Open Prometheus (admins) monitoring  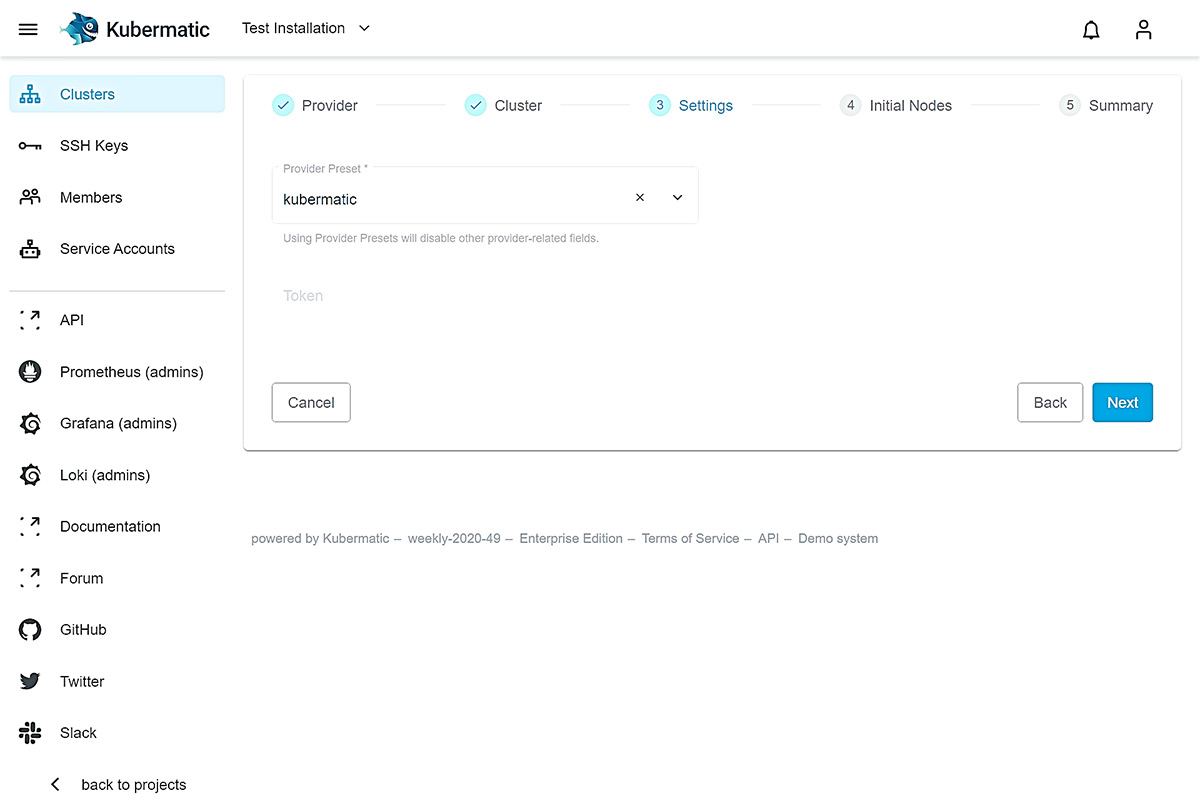click(x=30, y=371)
